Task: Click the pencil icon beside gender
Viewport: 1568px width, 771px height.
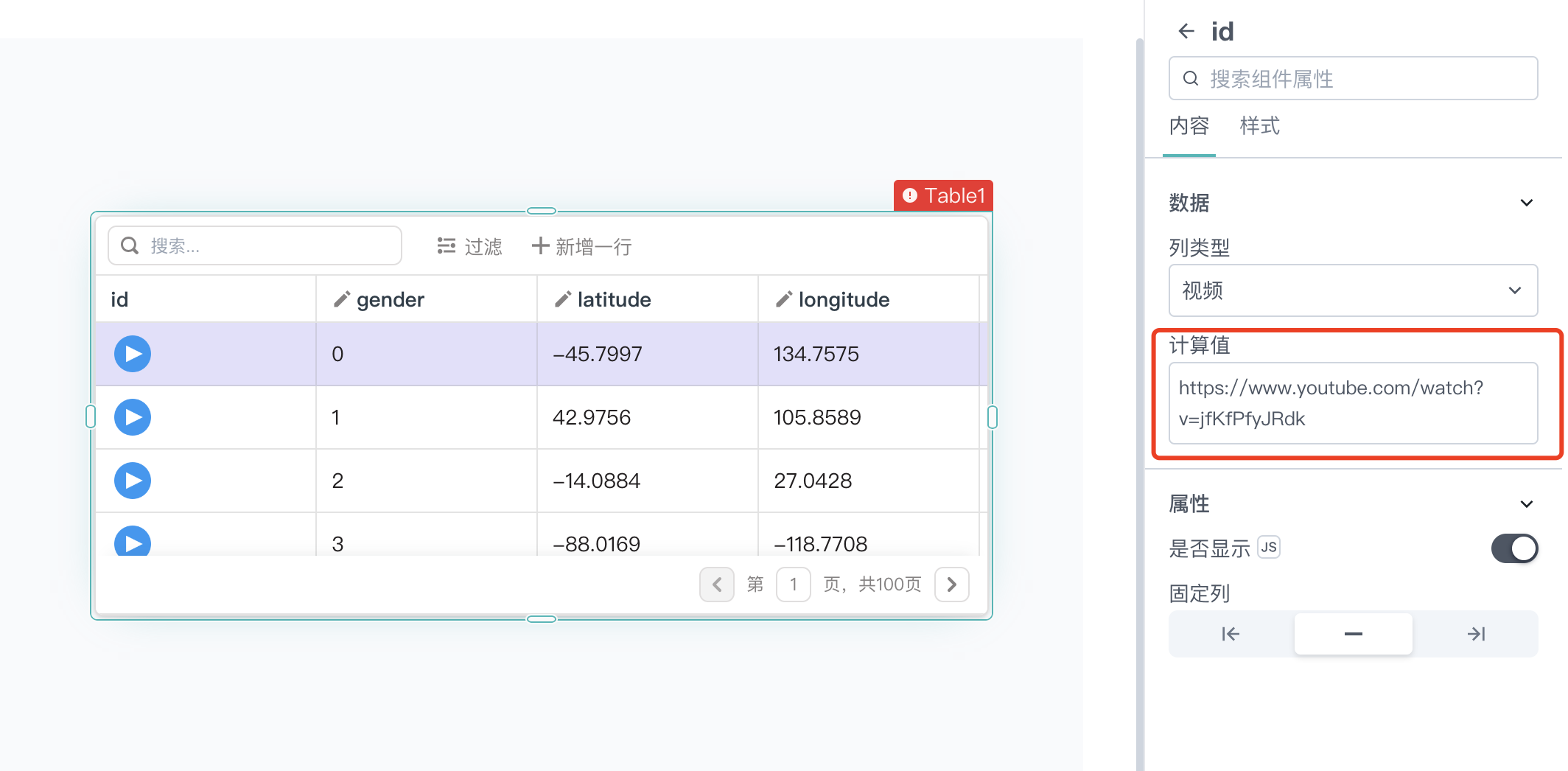Action: pos(341,299)
